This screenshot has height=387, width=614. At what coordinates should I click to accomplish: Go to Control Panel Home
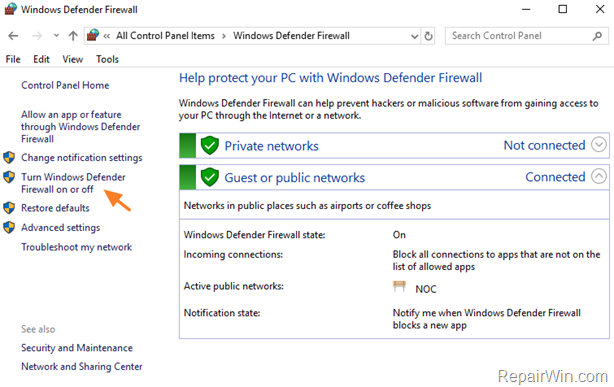tap(65, 85)
